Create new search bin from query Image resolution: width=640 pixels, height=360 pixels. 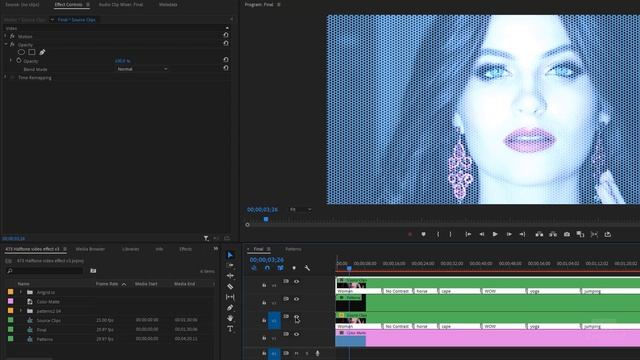(93, 271)
